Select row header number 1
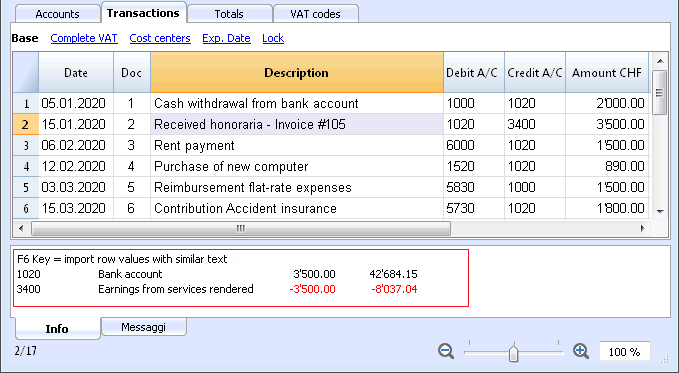Image resolution: width=679 pixels, height=373 pixels. point(26,104)
